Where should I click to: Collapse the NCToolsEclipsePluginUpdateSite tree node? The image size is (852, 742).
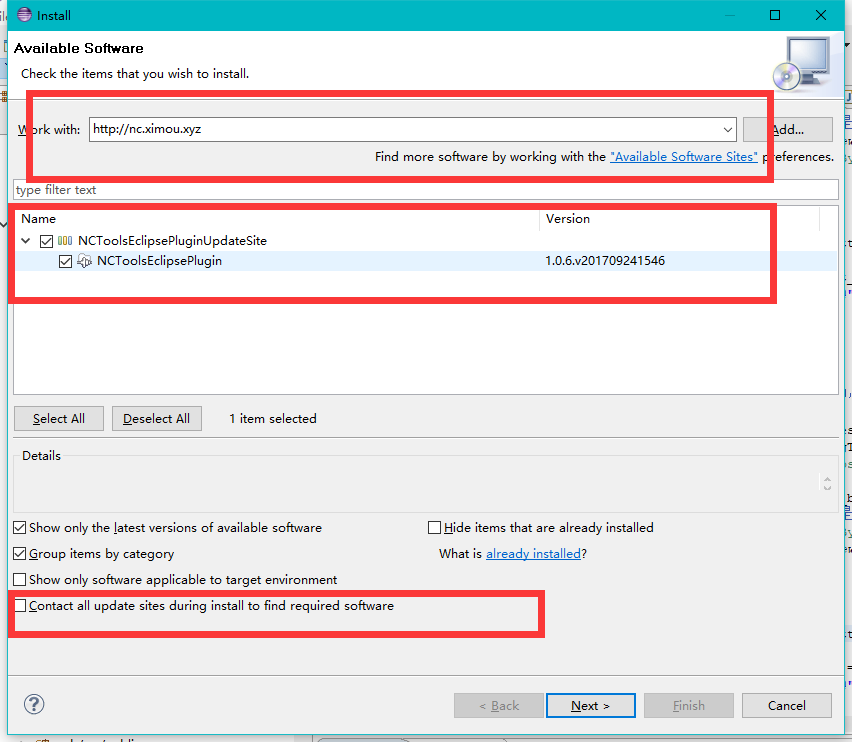point(26,240)
